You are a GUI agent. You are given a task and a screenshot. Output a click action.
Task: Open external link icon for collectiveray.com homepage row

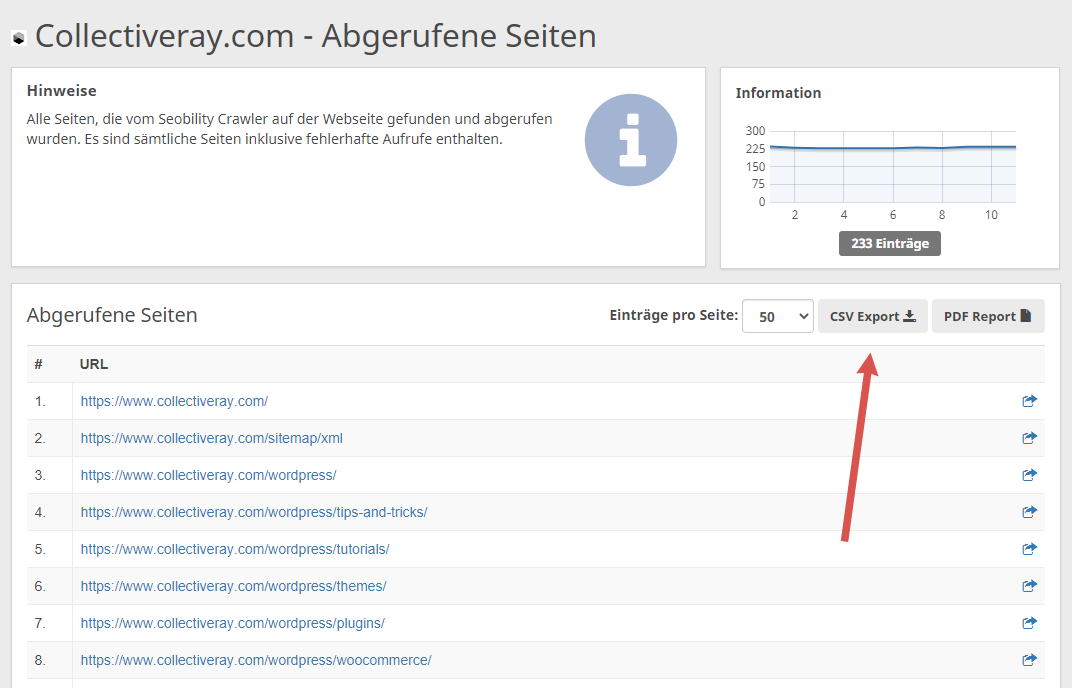click(1029, 401)
